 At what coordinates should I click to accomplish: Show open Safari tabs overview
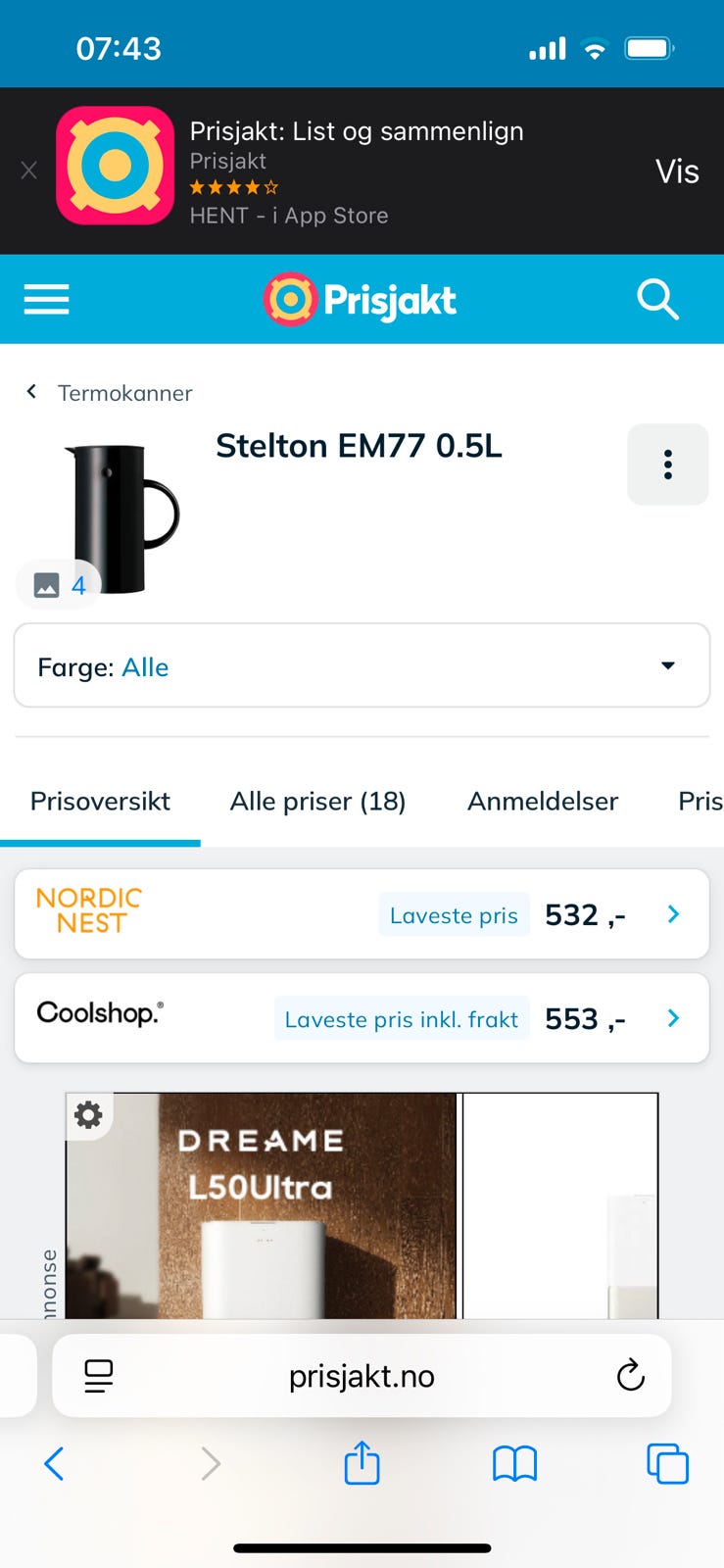[x=667, y=1464]
